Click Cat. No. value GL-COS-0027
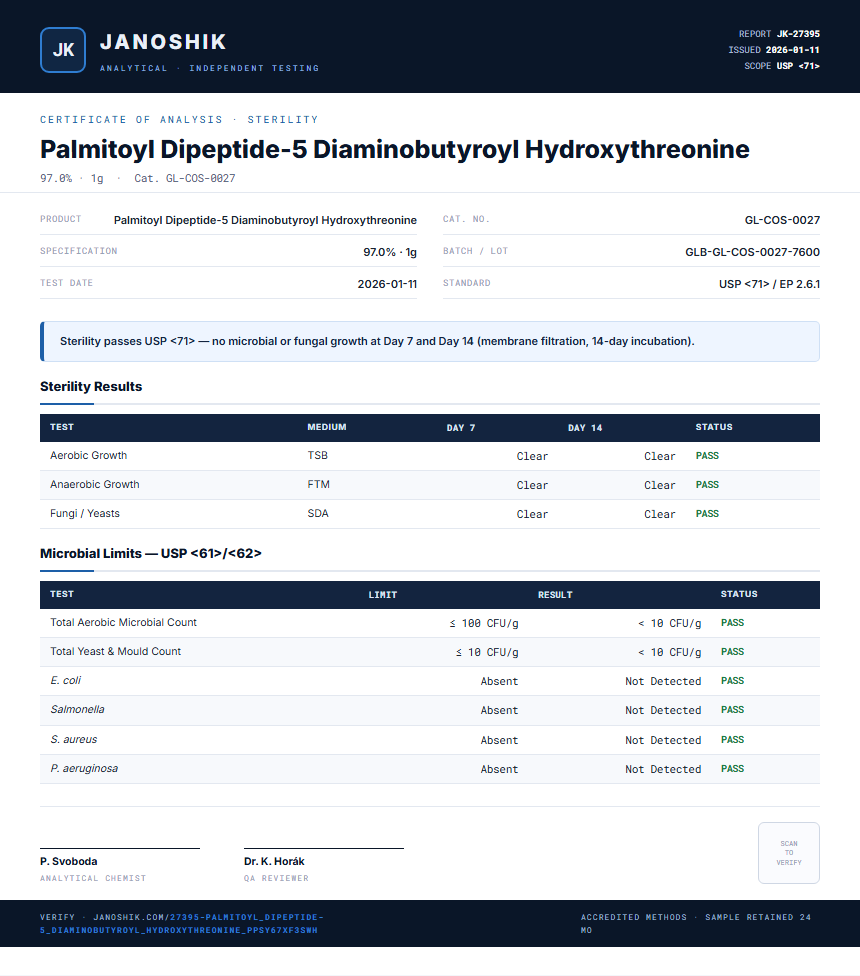The height and width of the screenshot is (976, 860). (x=782, y=220)
